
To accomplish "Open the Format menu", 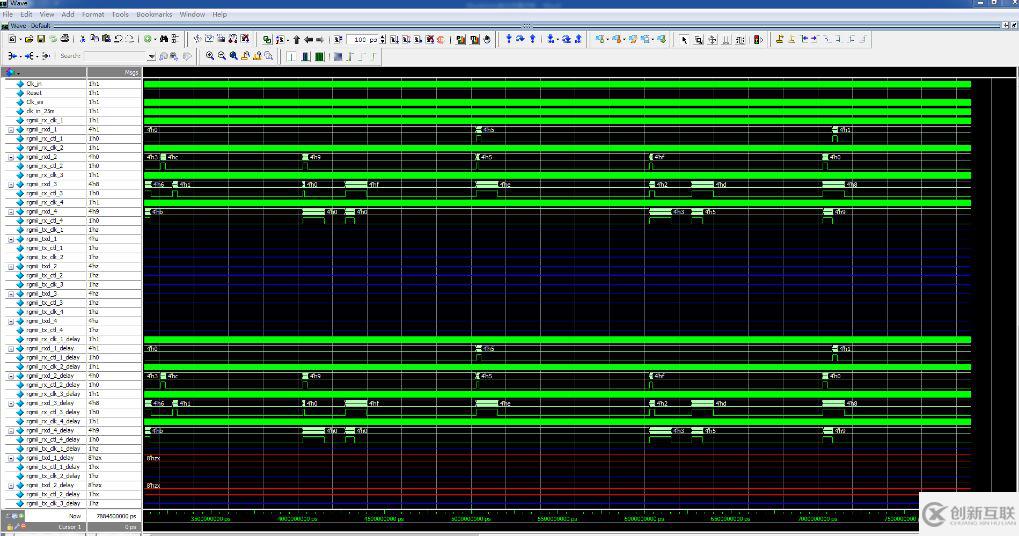I will [93, 15].
